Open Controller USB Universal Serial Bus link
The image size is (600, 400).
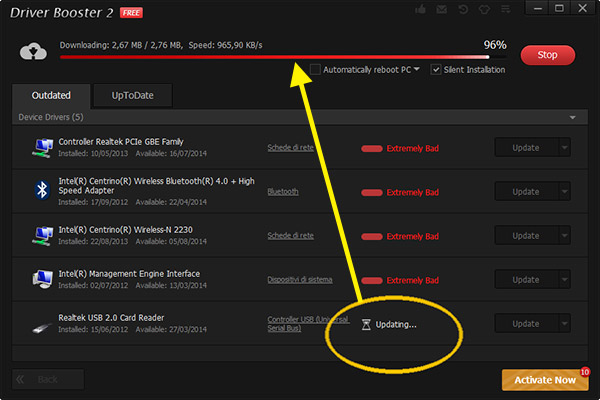coord(308,324)
